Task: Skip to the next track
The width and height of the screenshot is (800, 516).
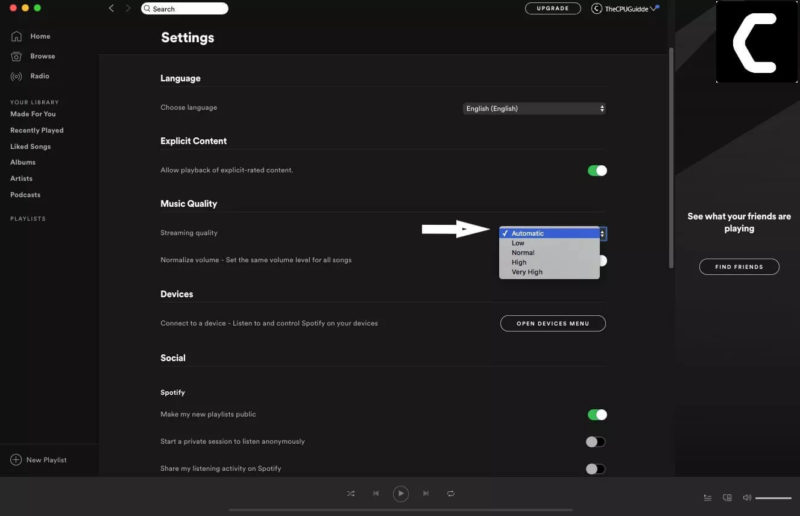Action: click(426, 493)
